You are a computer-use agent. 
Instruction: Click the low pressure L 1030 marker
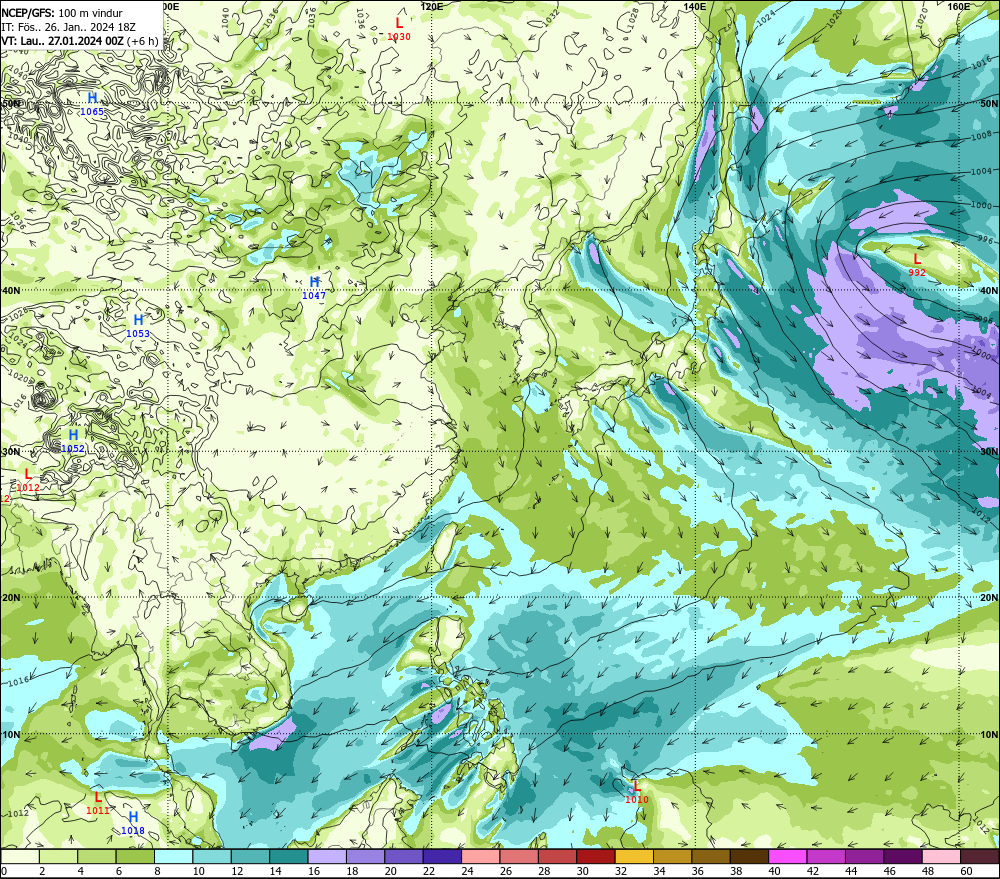coord(399,29)
